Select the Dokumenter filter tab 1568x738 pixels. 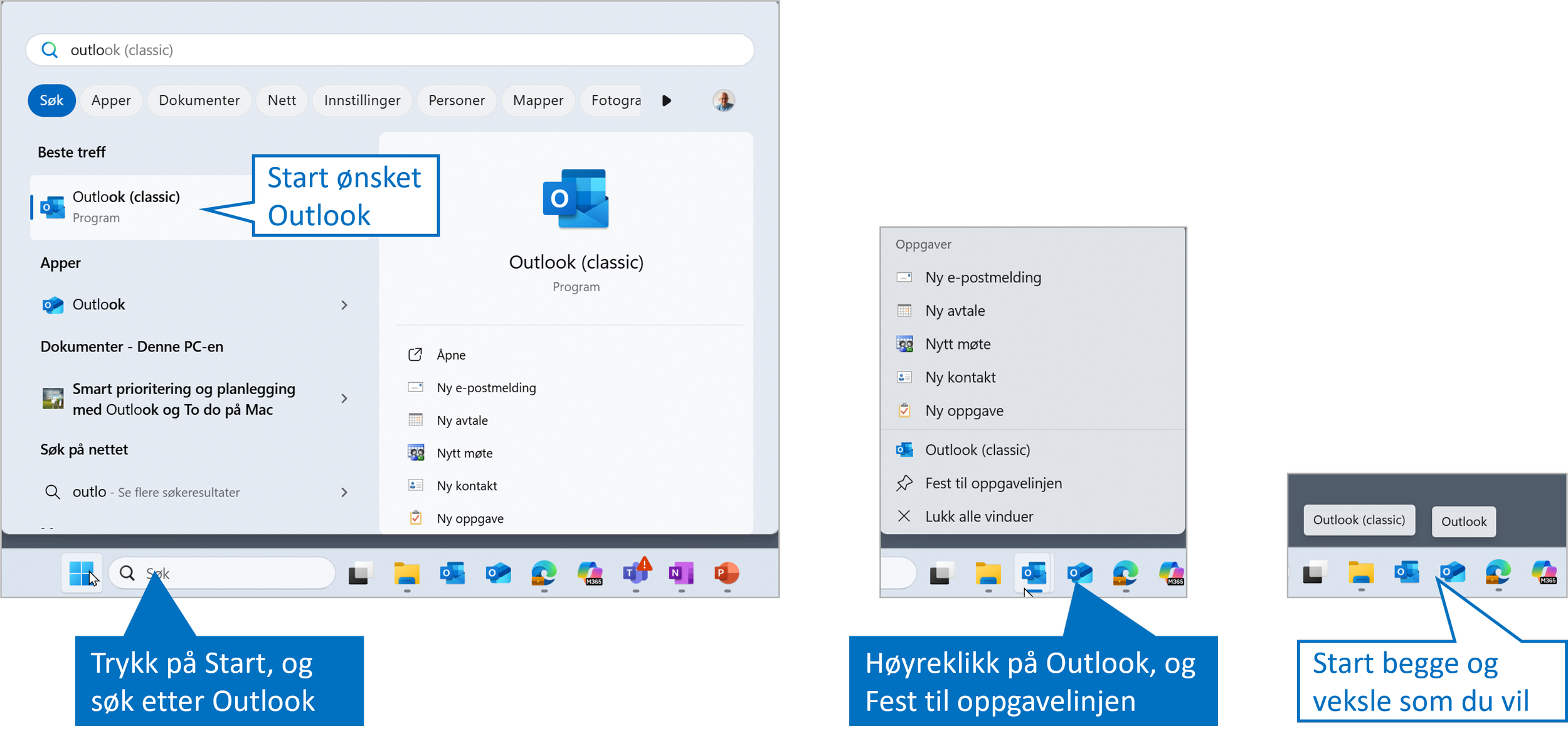[x=199, y=100]
